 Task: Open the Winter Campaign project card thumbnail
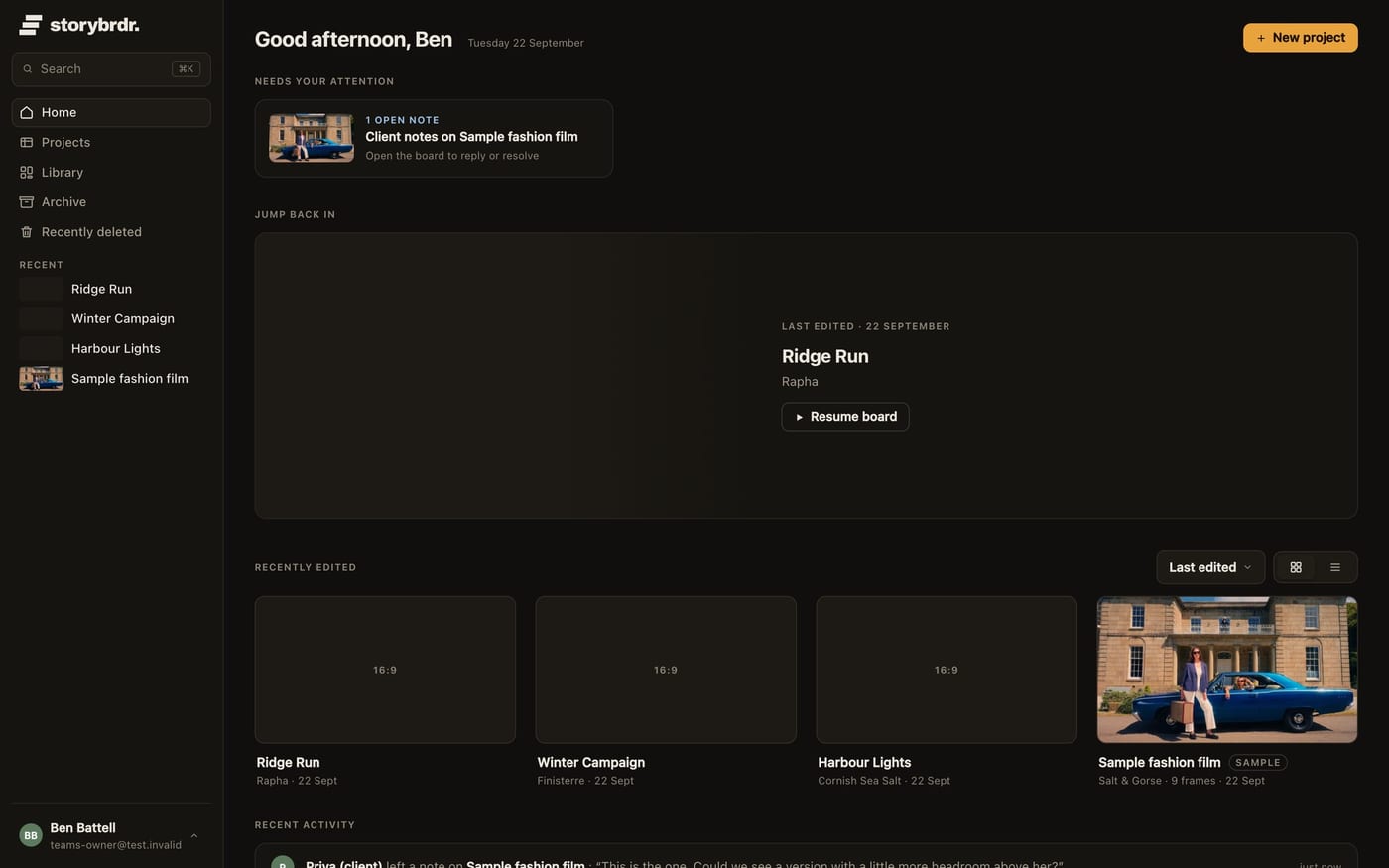point(666,670)
